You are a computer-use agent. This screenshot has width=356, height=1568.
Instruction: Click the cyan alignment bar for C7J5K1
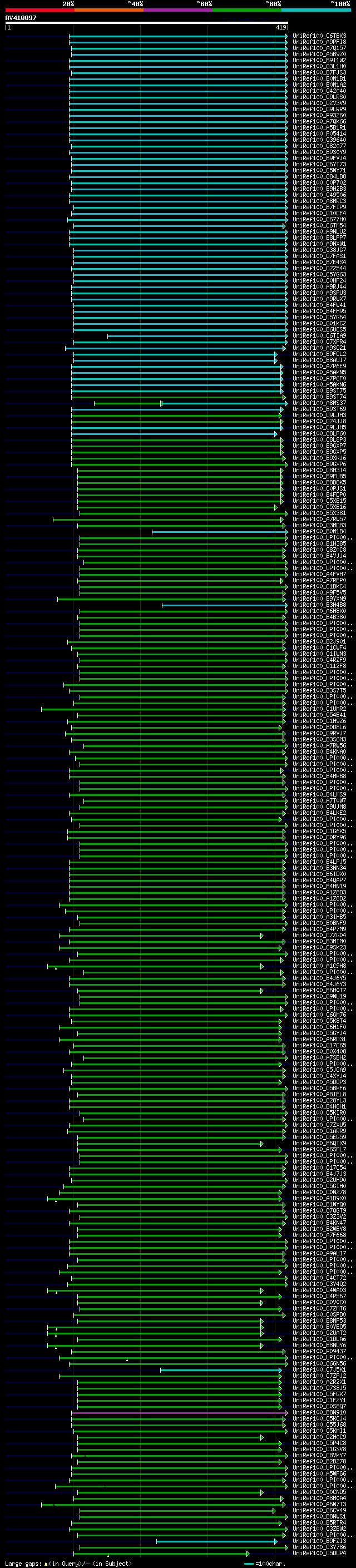(x=221, y=1370)
